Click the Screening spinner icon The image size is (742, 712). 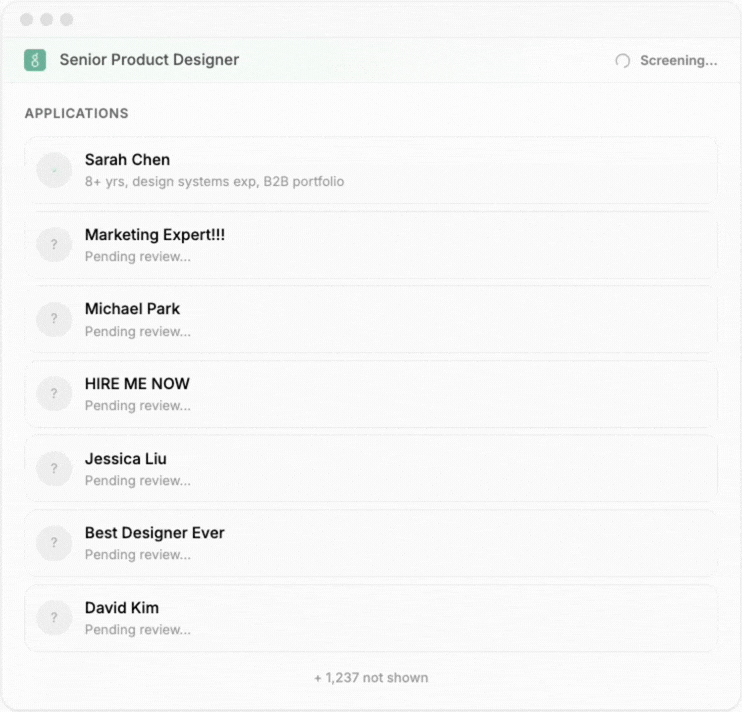click(622, 61)
